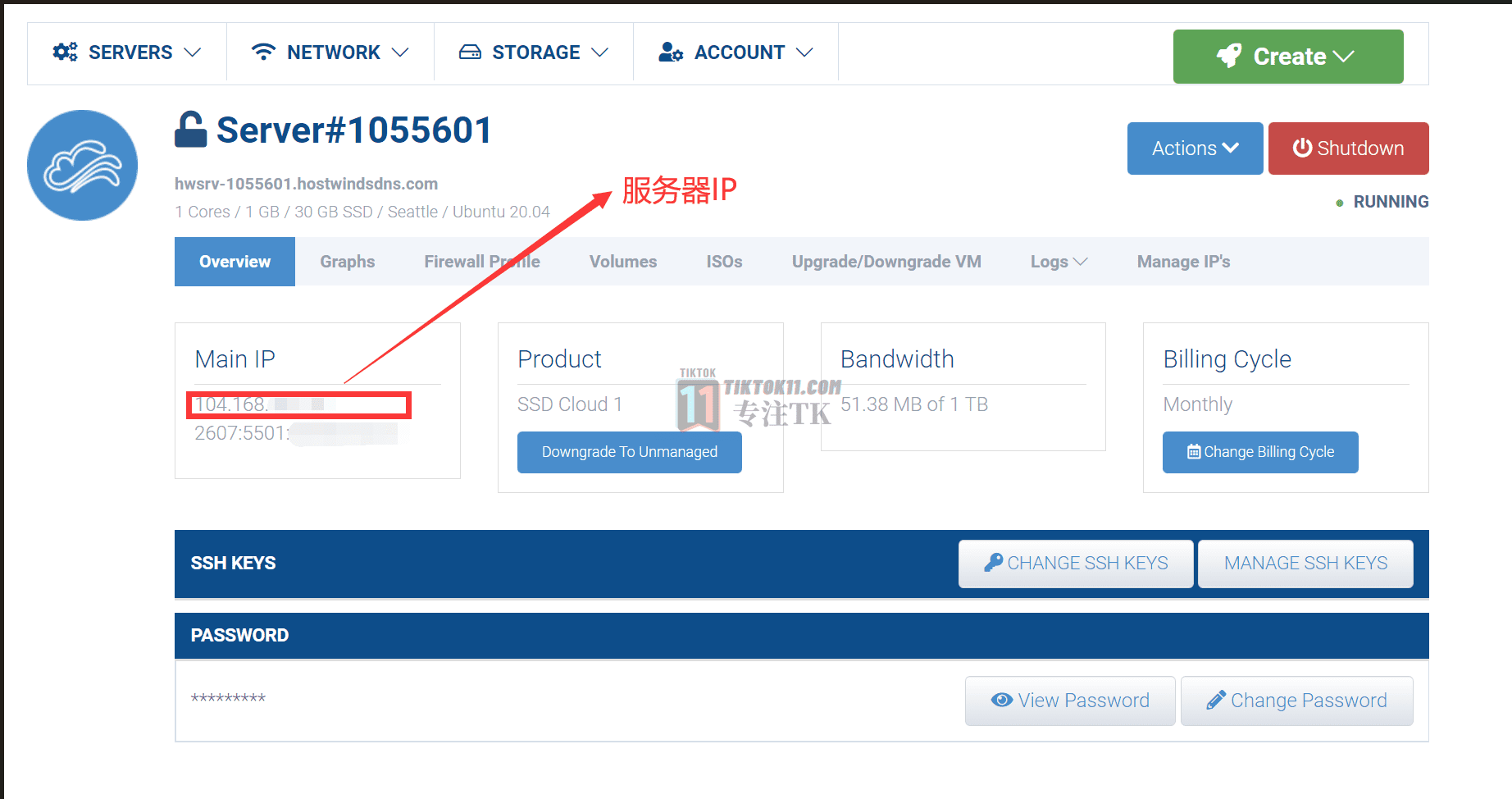This screenshot has width=1512, height=799.
Task: Click the key icon on Change SSH Keys
Action: [993, 563]
